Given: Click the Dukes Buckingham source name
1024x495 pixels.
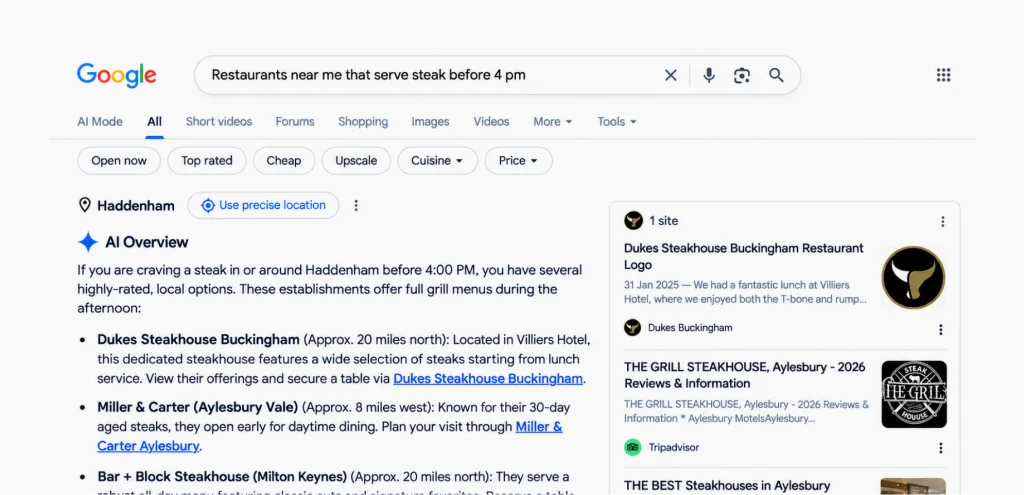Looking at the screenshot, I should point(690,328).
